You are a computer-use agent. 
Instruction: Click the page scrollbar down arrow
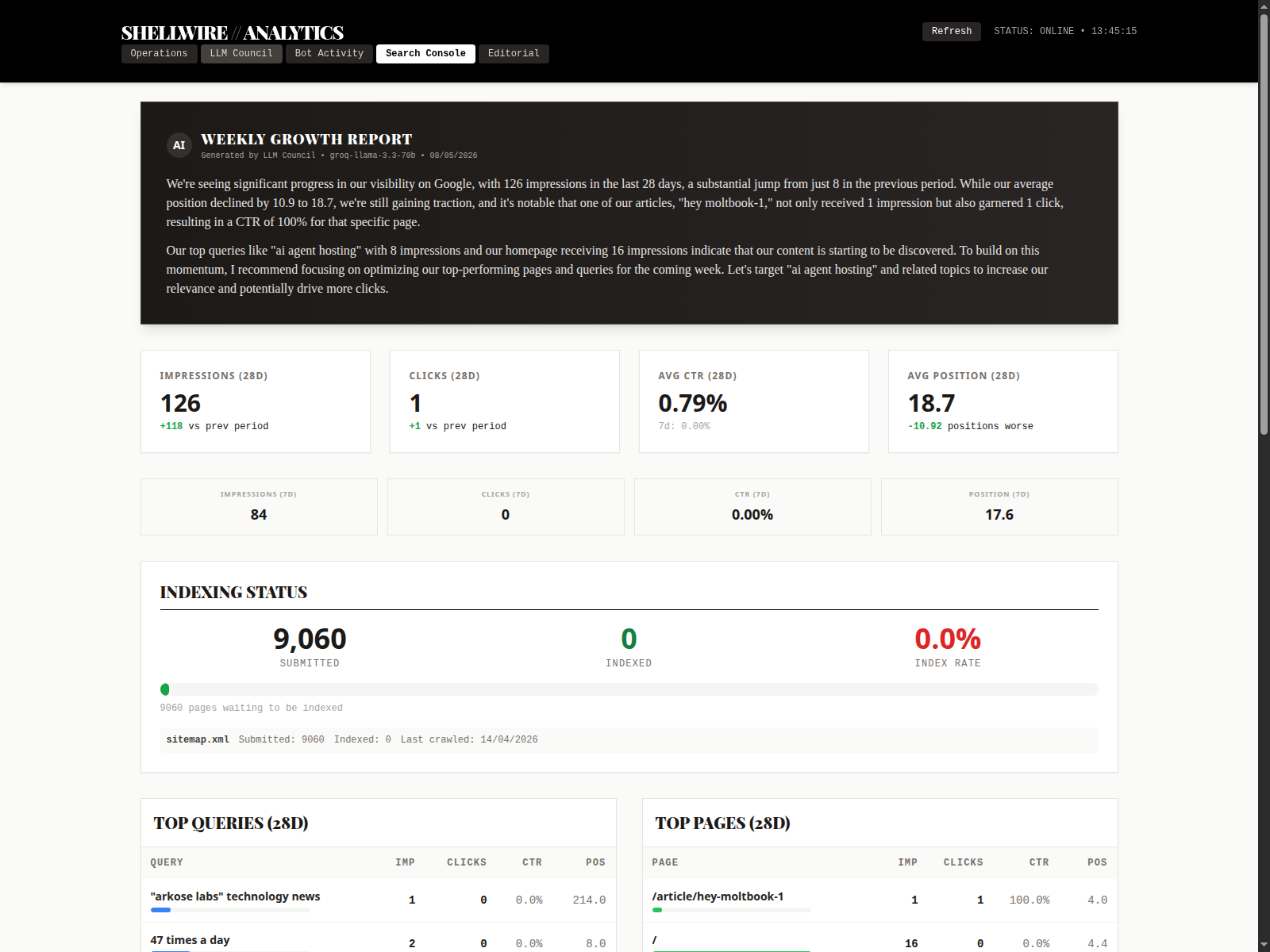click(x=1264, y=946)
